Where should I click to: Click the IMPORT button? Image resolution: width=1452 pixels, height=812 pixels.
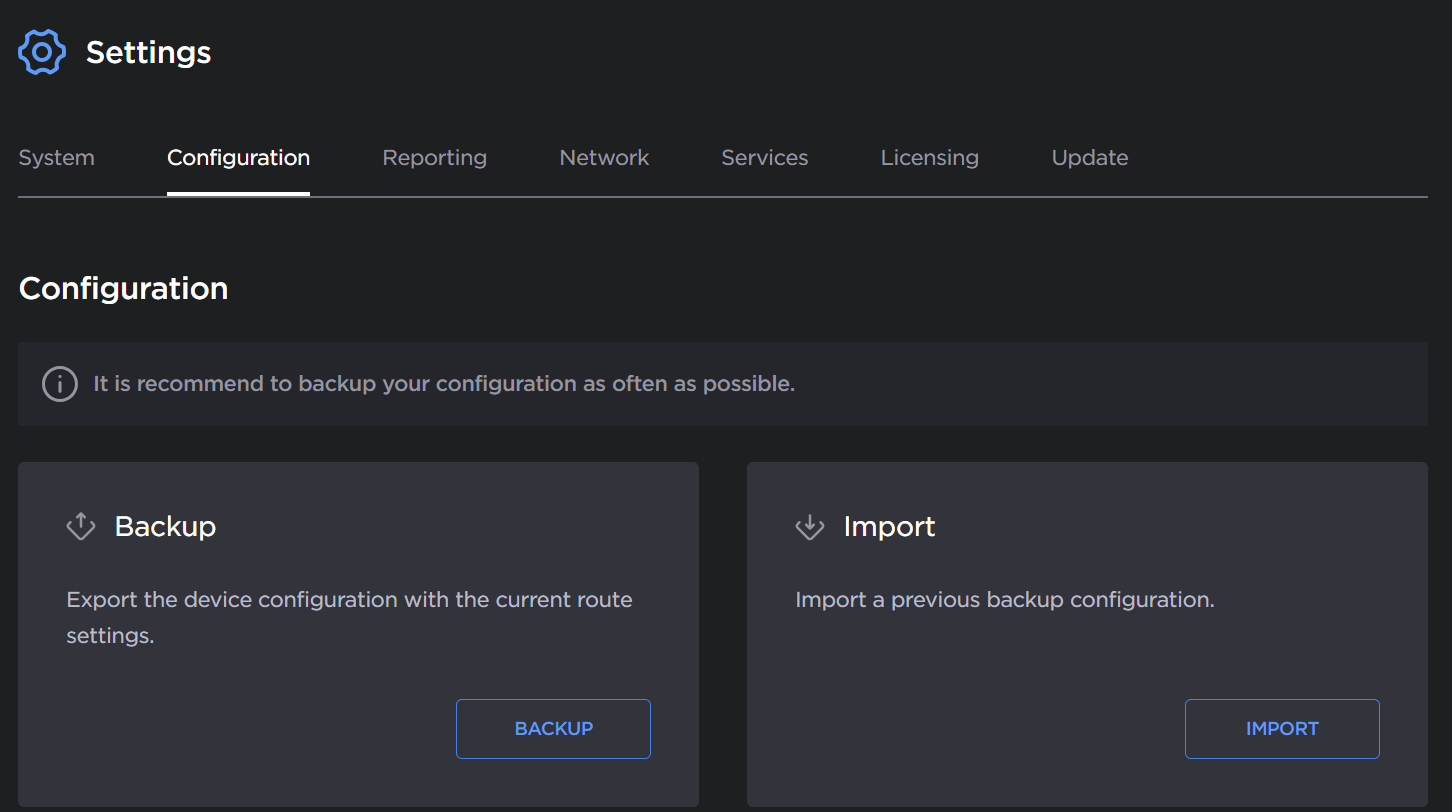(x=1282, y=728)
